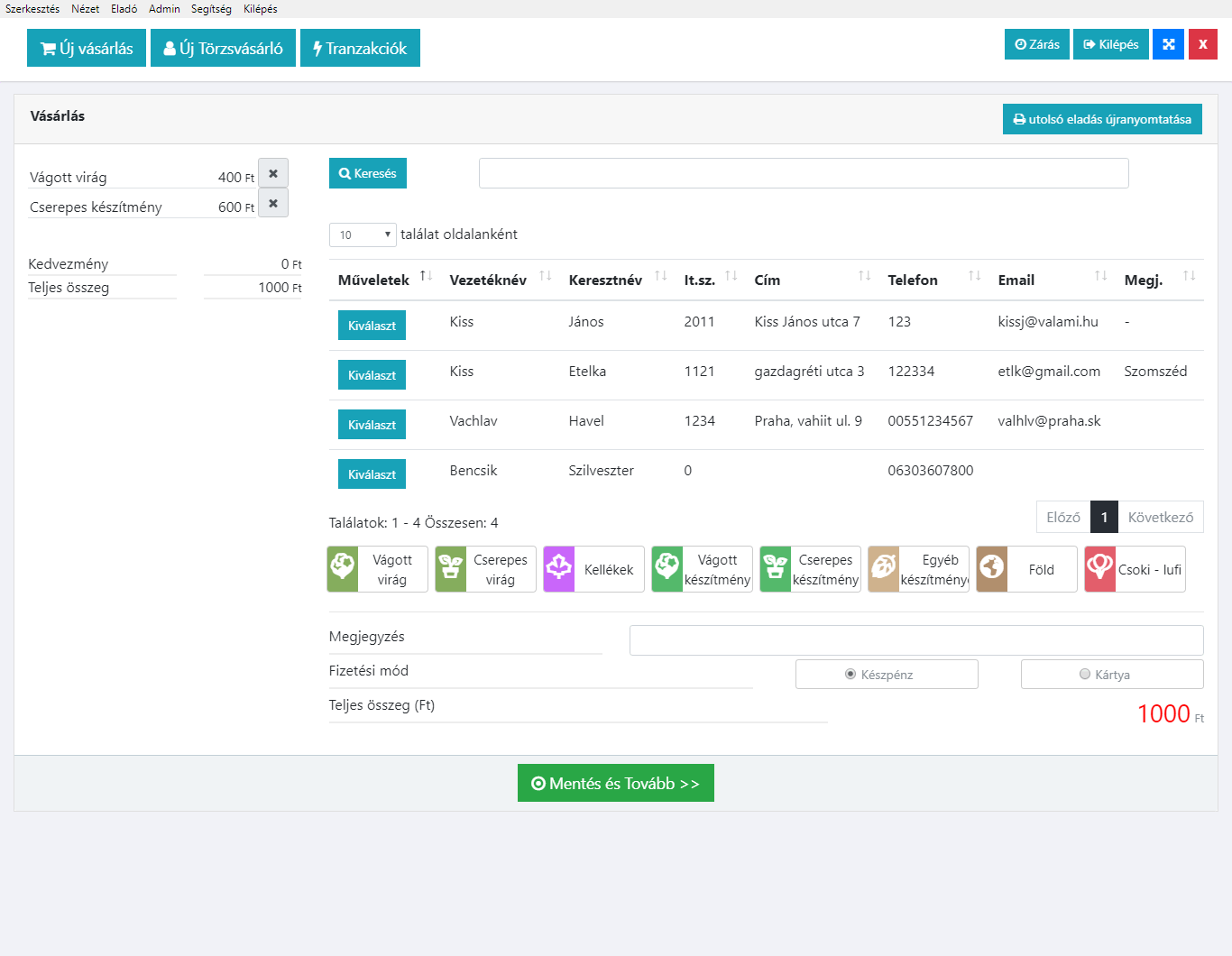
Task: Delete the Cserepes készítmény cart line
Action: pyautogui.click(x=273, y=203)
